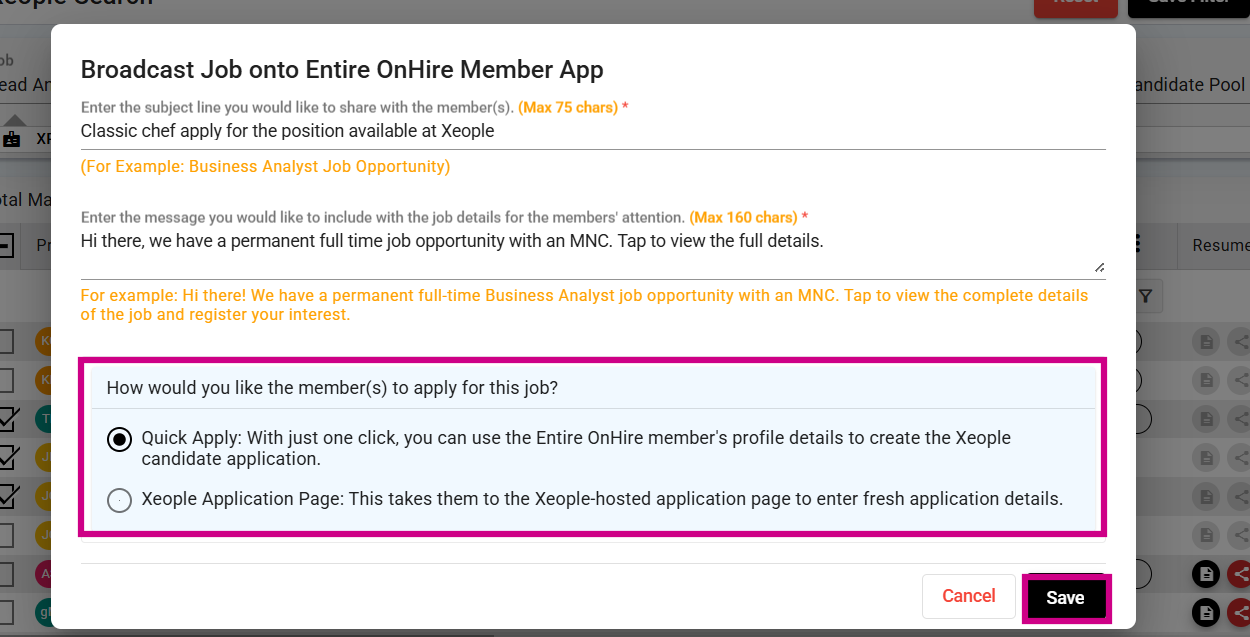Open the black resume icon in the second-to-last row

click(x=1207, y=574)
